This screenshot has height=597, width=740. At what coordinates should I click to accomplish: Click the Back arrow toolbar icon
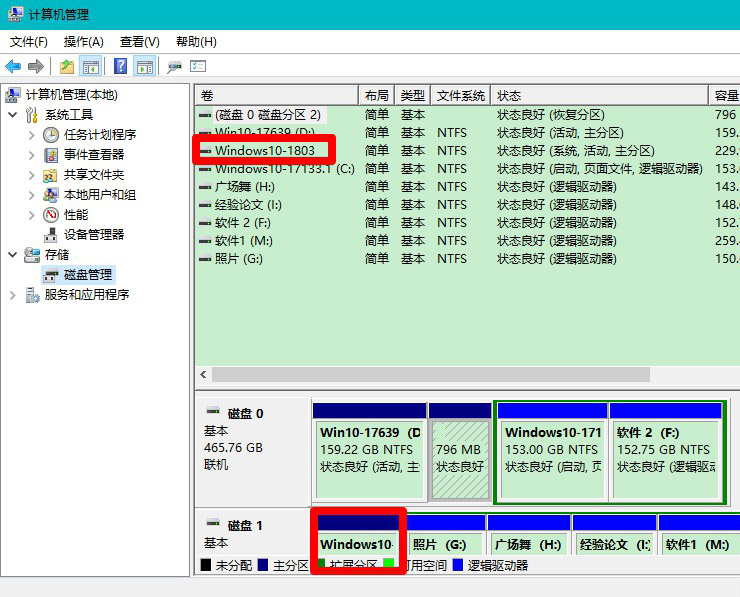pyautogui.click(x=13, y=66)
